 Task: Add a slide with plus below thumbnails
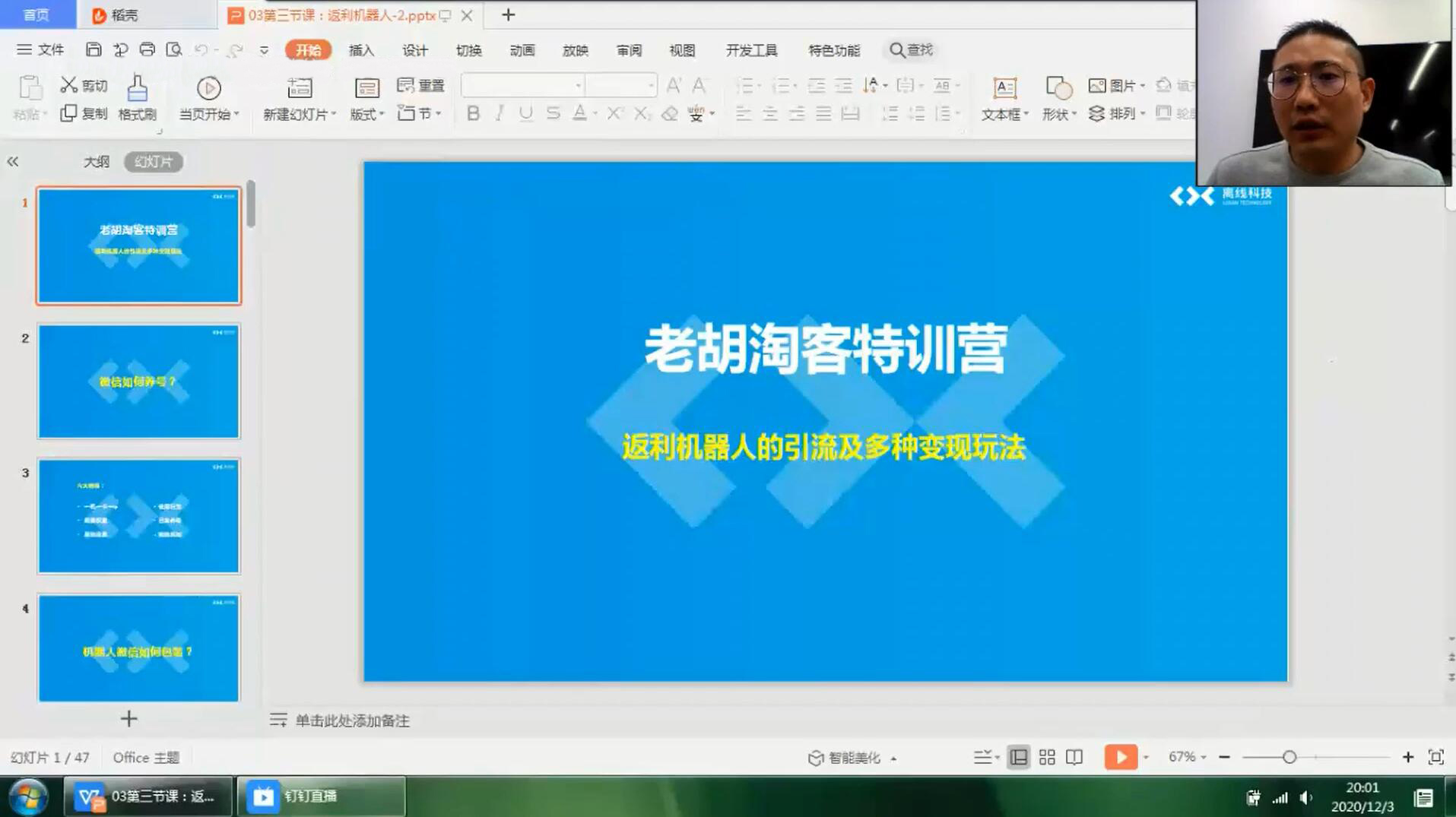(x=128, y=718)
